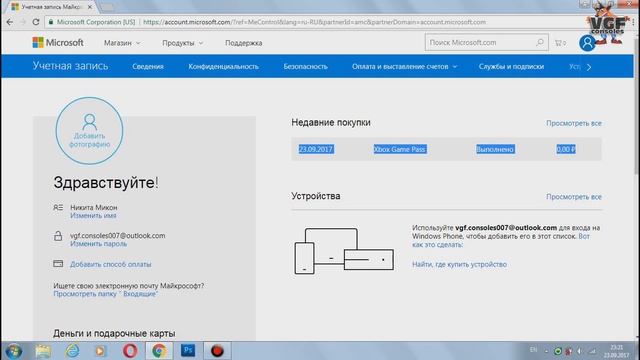Click the padlock secure site icon
Viewport: 640px width, 360px height.
[x=51, y=22]
